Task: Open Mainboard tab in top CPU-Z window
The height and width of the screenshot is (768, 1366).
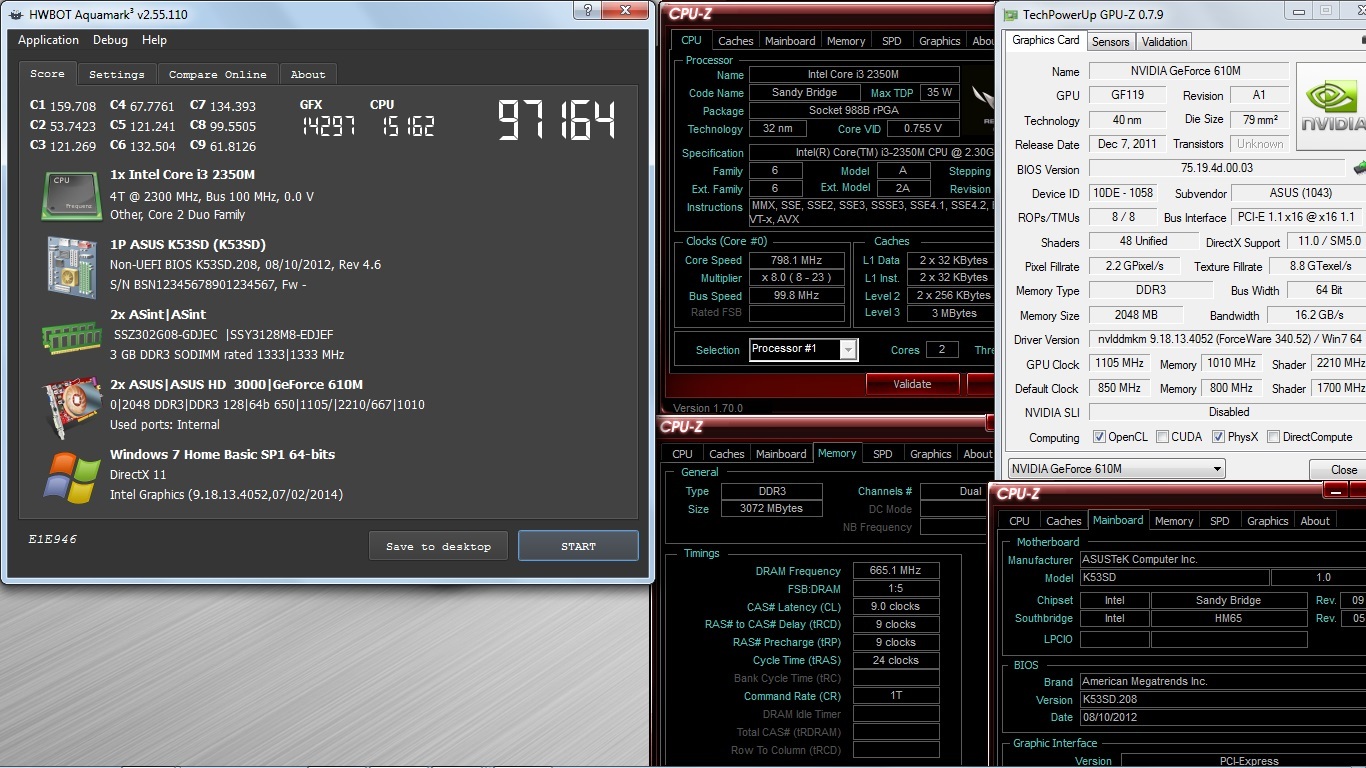Action: coord(790,41)
